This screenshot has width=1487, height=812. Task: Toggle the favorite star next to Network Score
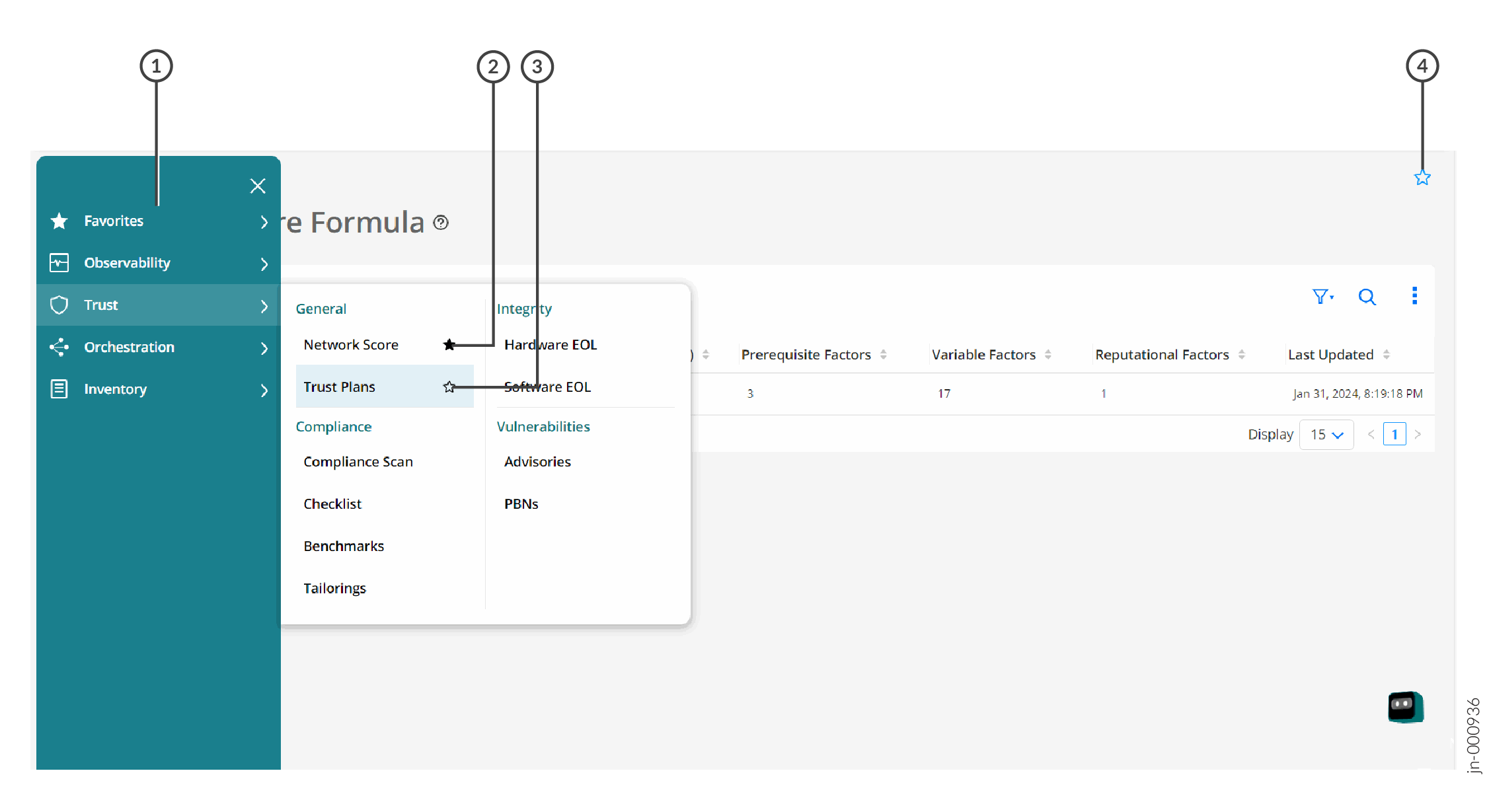(x=449, y=344)
